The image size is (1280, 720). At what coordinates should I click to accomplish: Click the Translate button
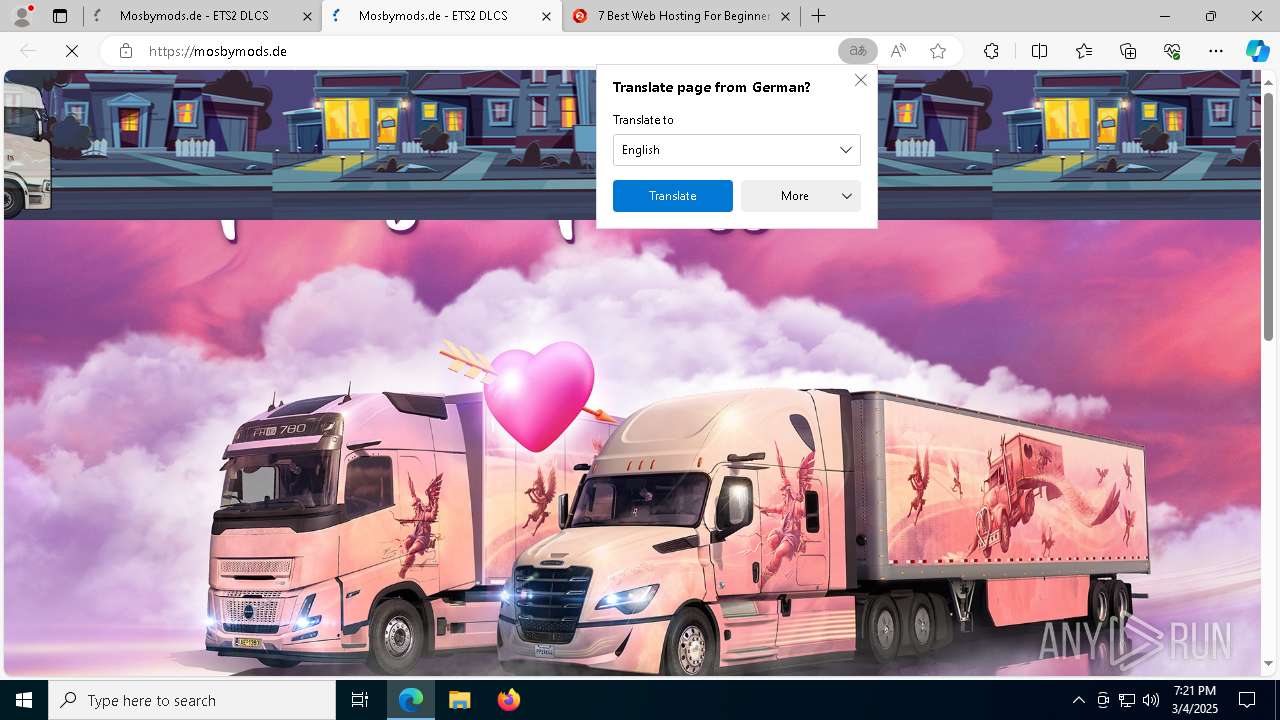[673, 196]
